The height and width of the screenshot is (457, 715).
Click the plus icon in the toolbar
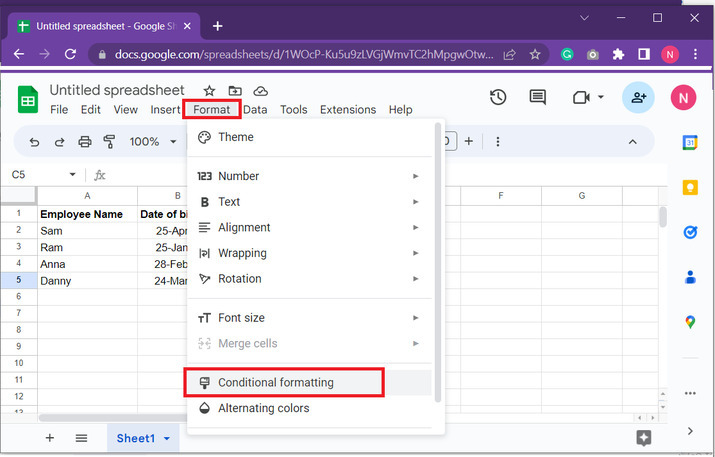coord(469,142)
